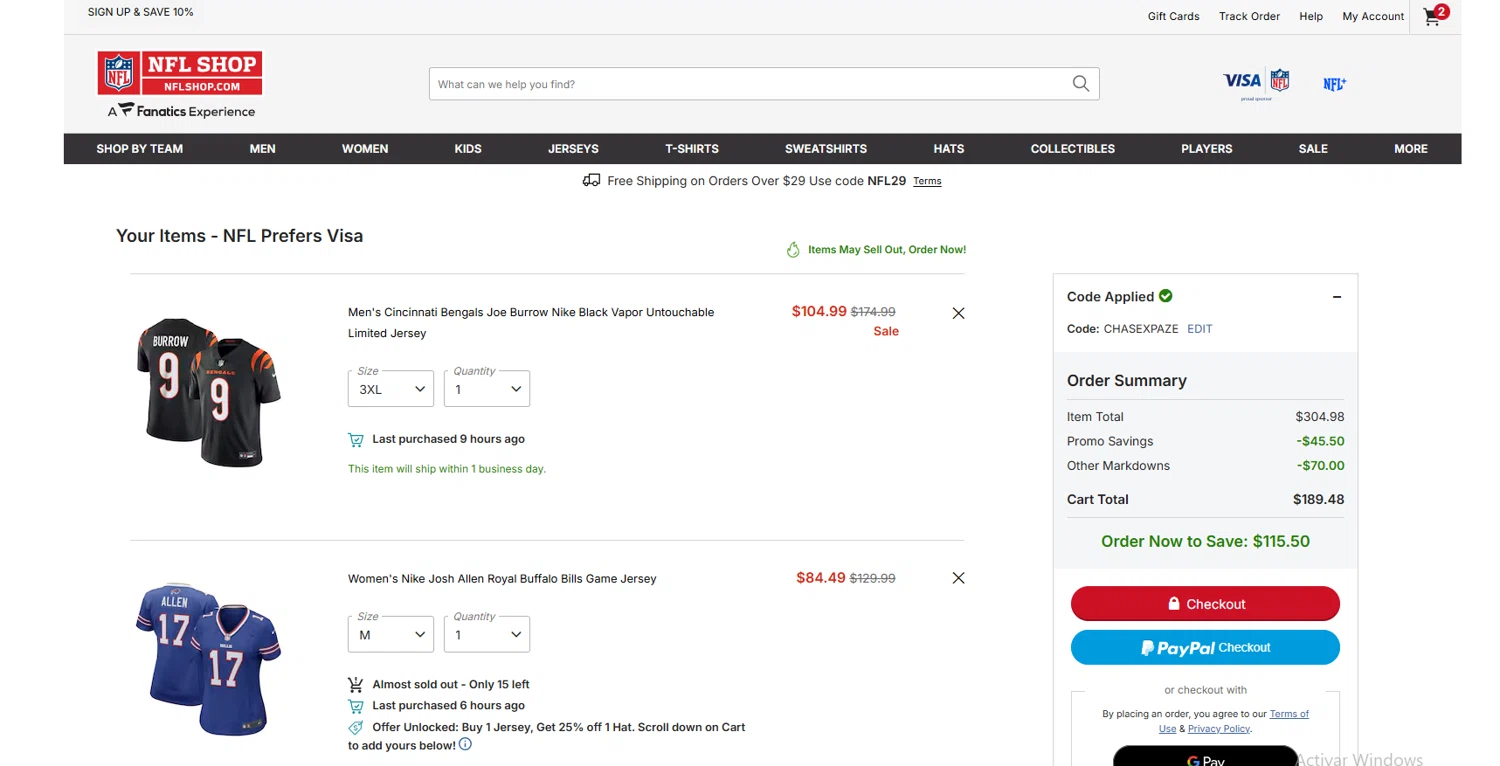Click the Offer Unlocked tag icon
The width and height of the screenshot is (1500, 766).
[x=356, y=727]
